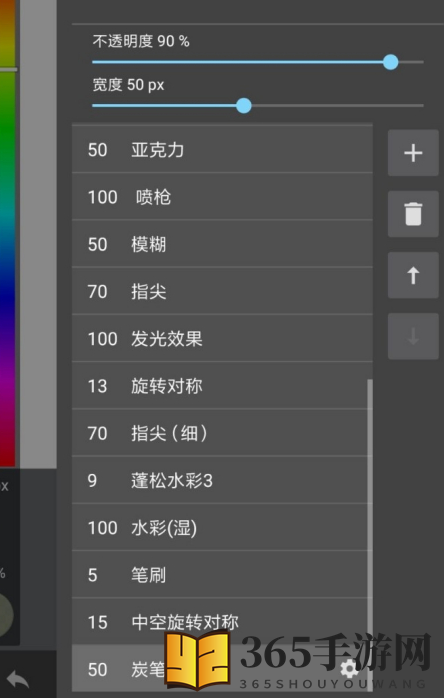Click the greyed-out move down arrow

[x=413, y=336]
